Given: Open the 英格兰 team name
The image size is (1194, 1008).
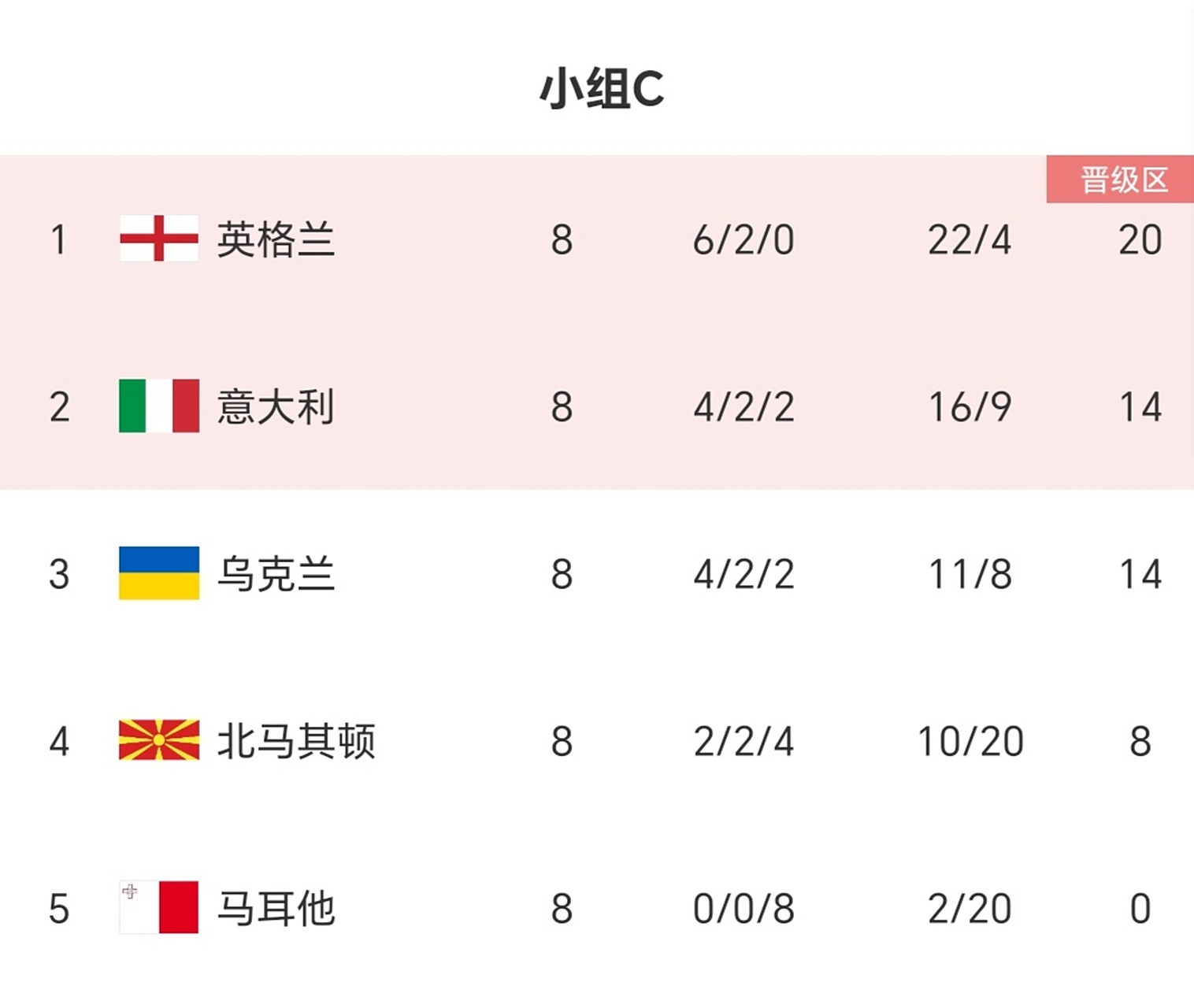Looking at the screenshot, I should [x=276, y=239].
